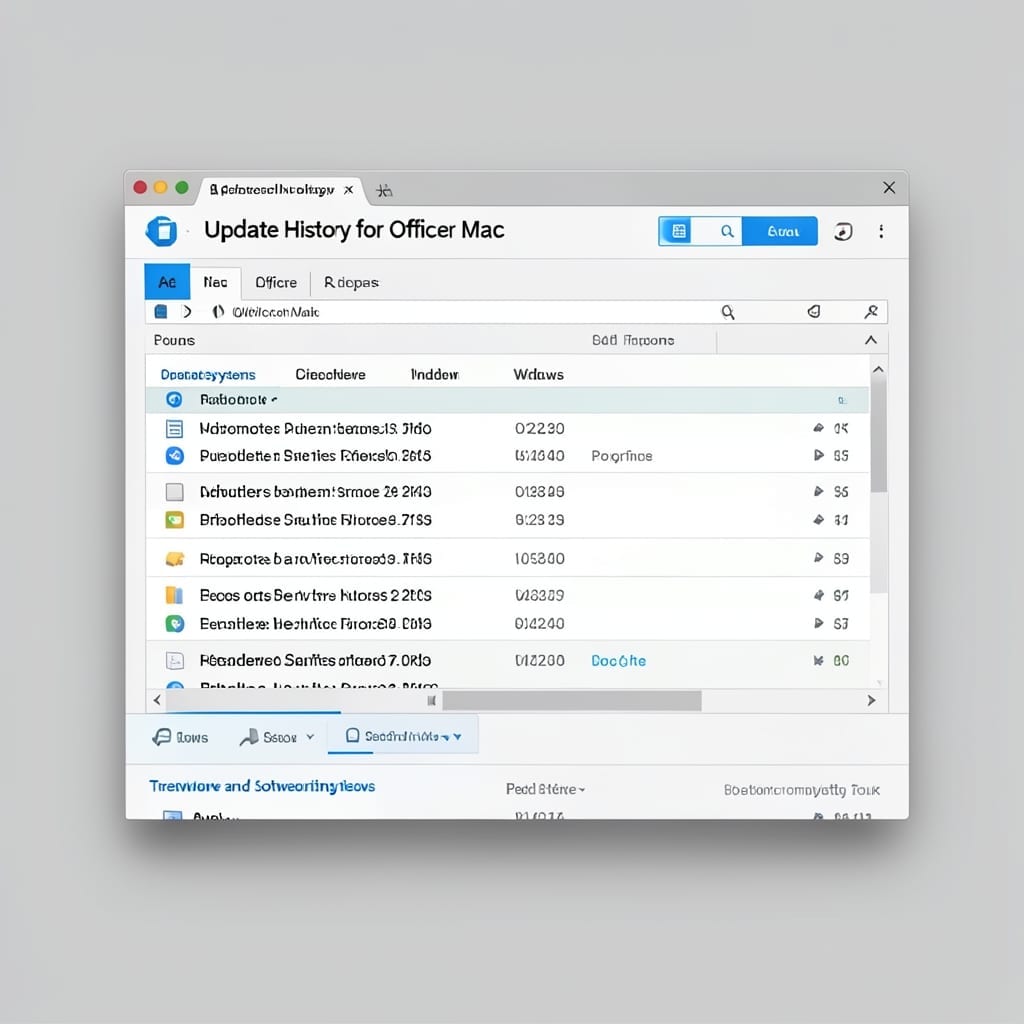
Task: Click green-yellow icon of 'Brisoffedse' row
Action: (x=174, y=520)
